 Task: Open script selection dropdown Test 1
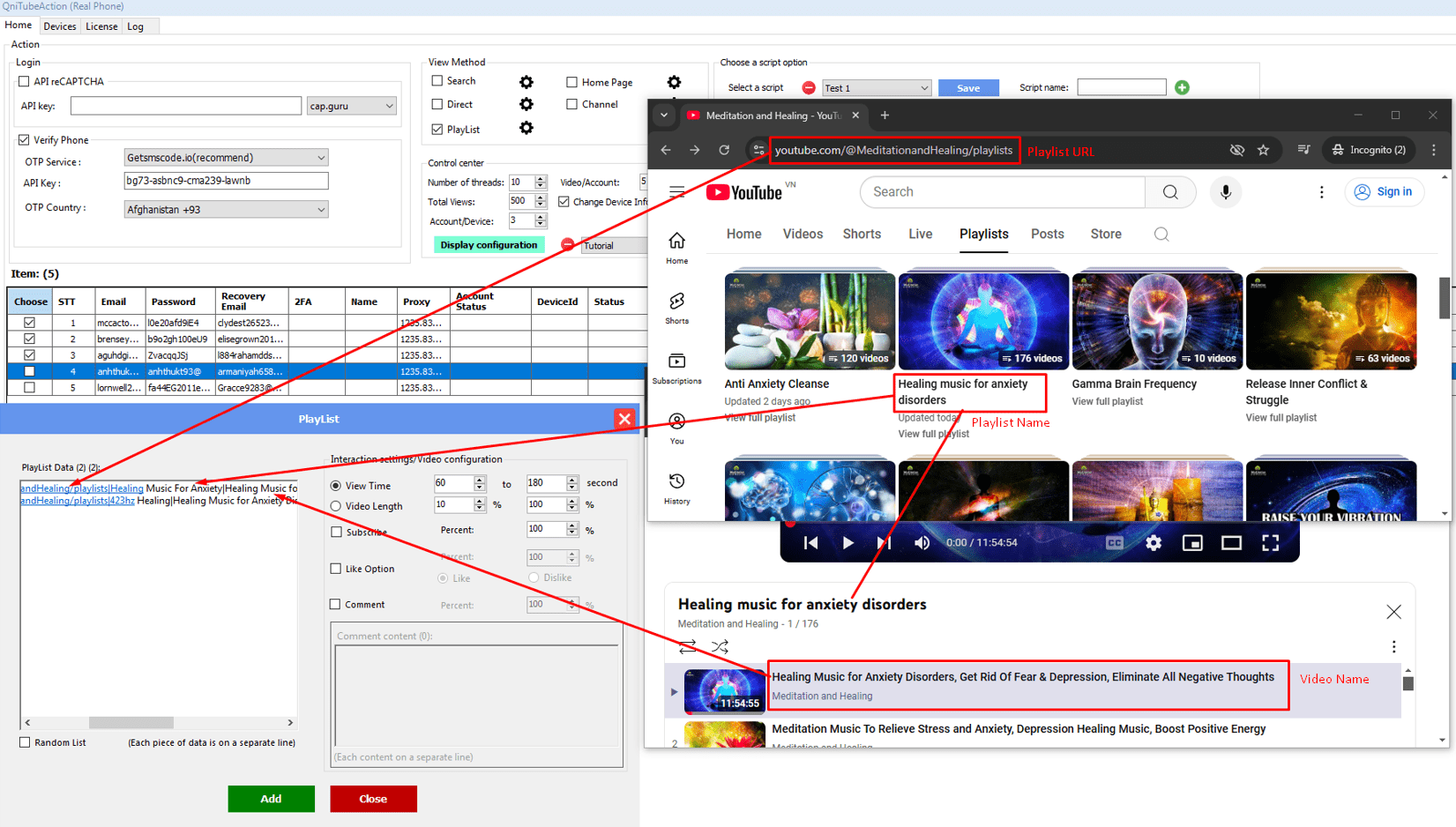point(877,88)
